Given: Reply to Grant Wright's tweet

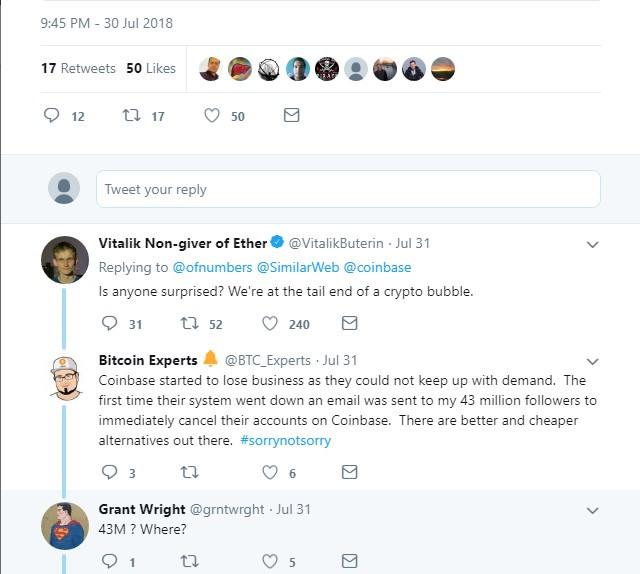Looking at the screenshot, I should 109,561.
